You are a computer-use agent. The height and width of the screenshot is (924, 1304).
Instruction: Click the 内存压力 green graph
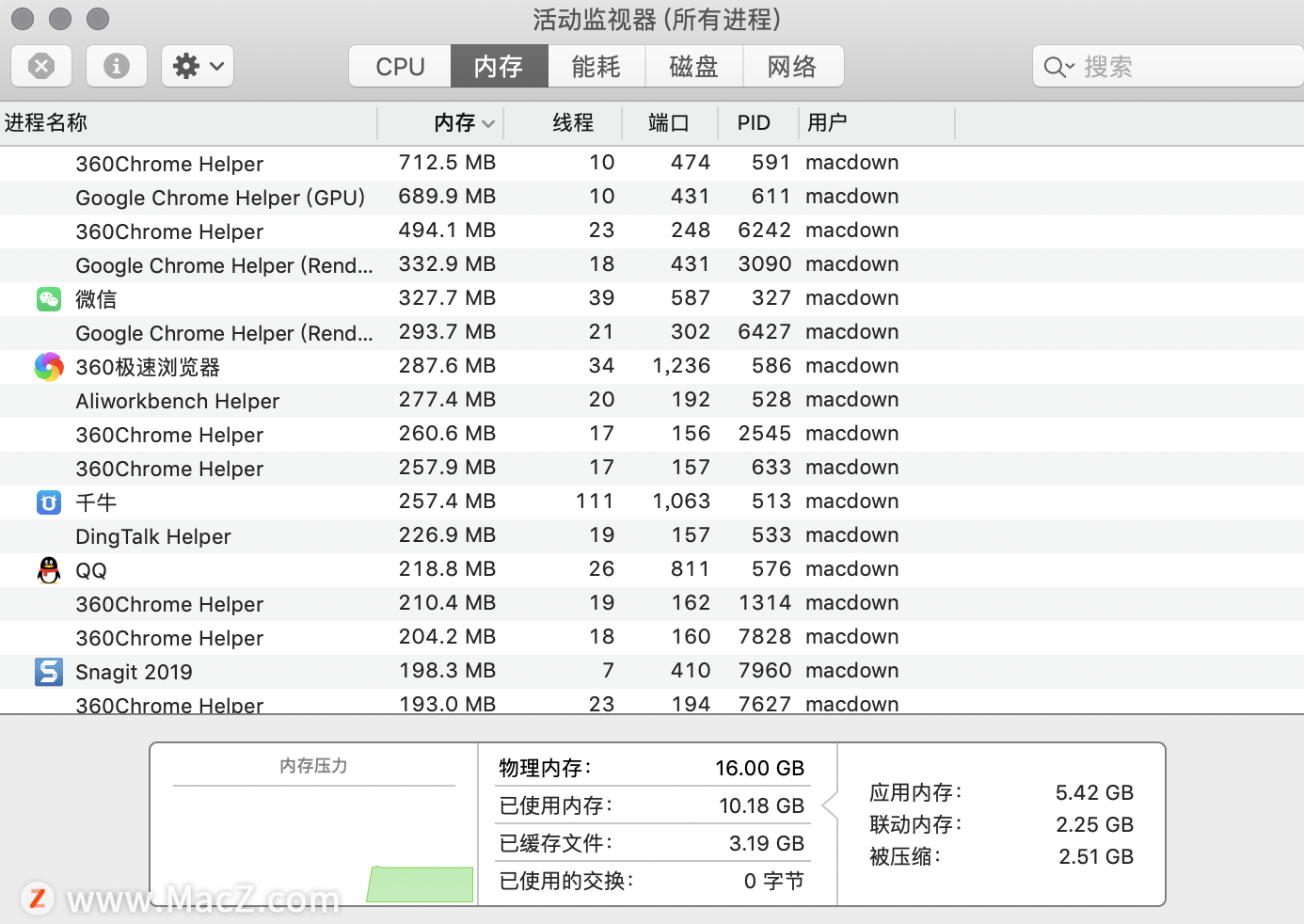tap(420, 884)
